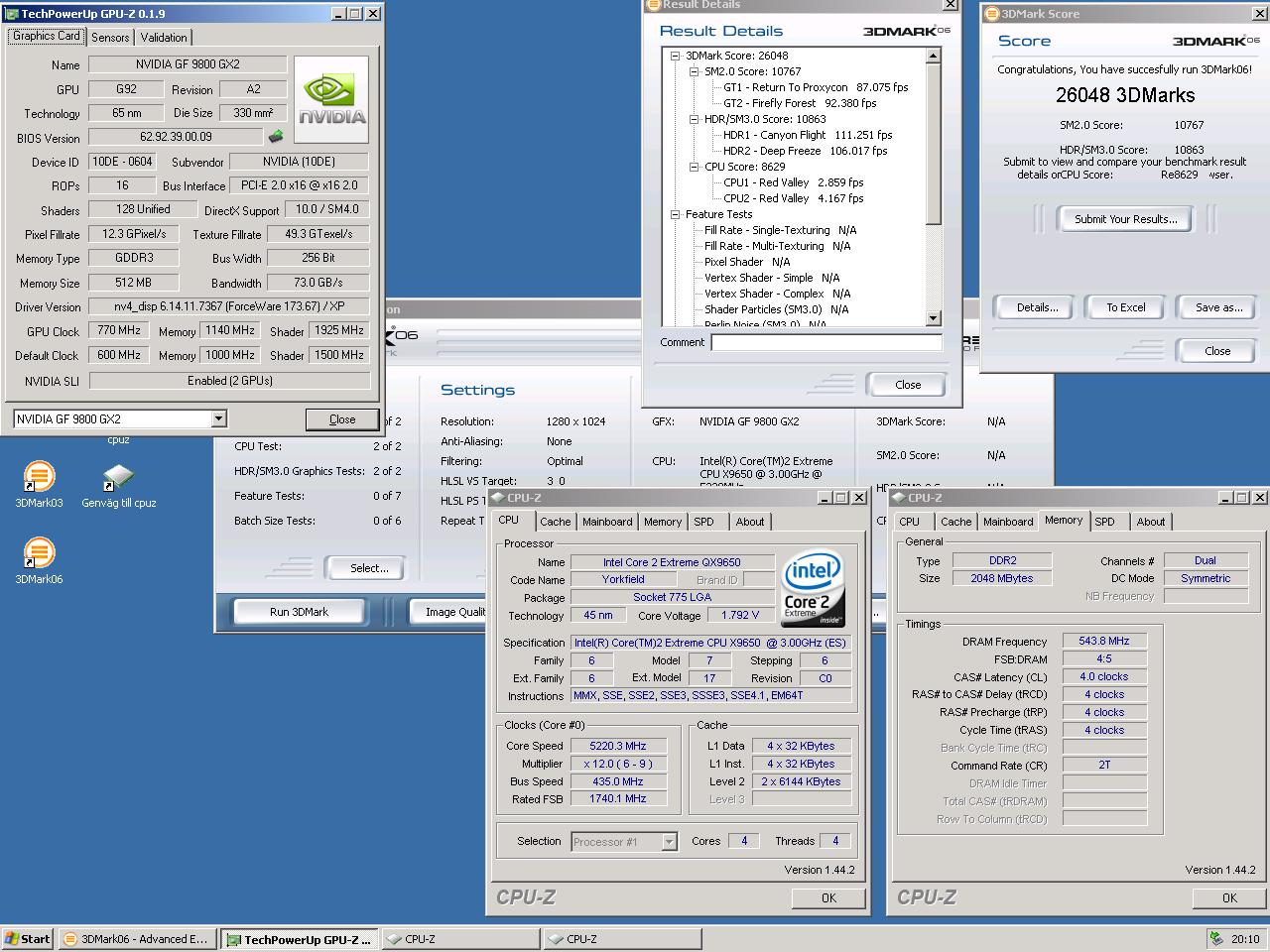Click the Save as... button
The height and width of the screenshot is (952, 1270).
[1218, 307]
